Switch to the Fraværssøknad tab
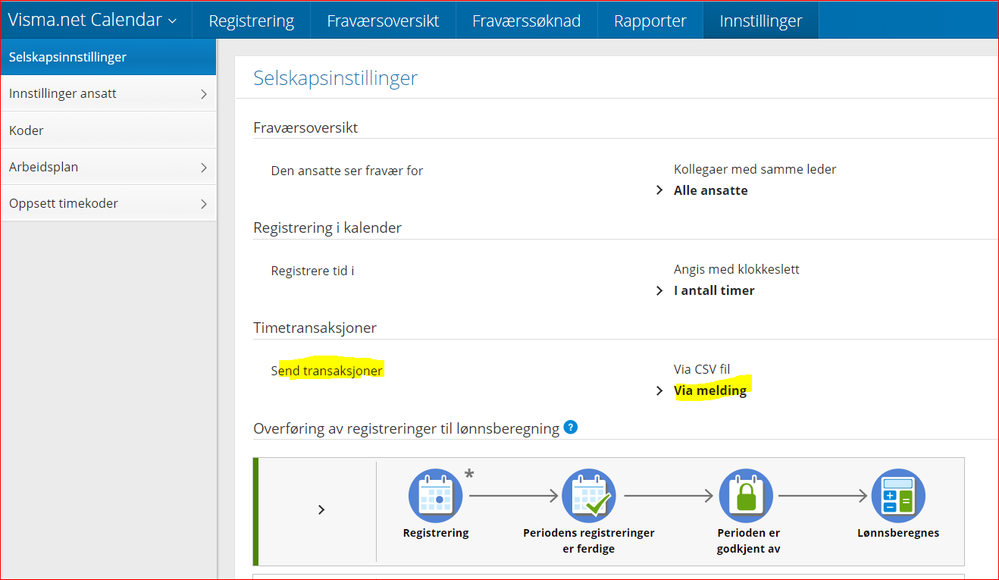Viewport: 999px width, 580px height. [x=526, y=20]
